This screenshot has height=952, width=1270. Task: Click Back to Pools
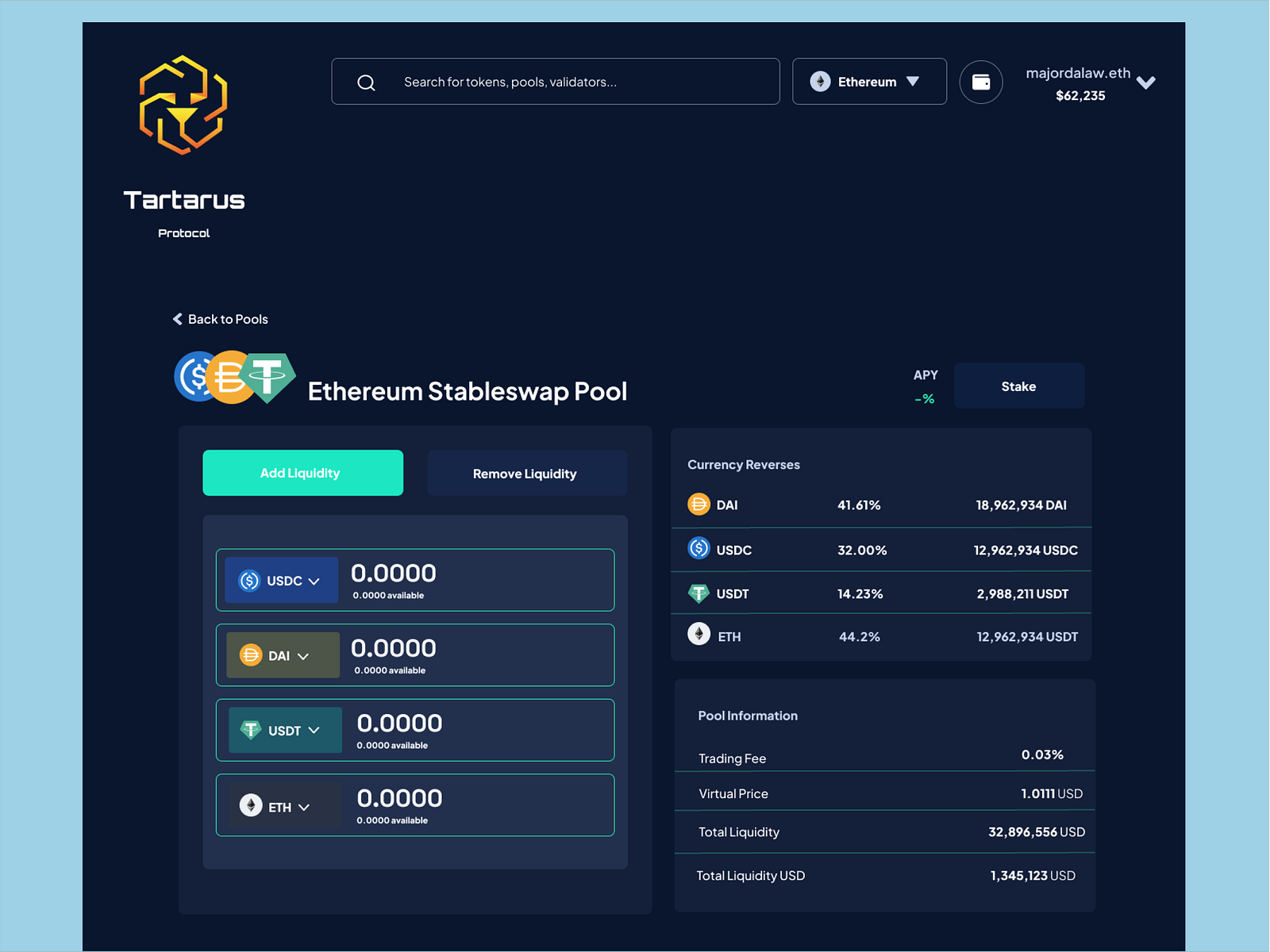pyautogui.click(x=221, y=319)
